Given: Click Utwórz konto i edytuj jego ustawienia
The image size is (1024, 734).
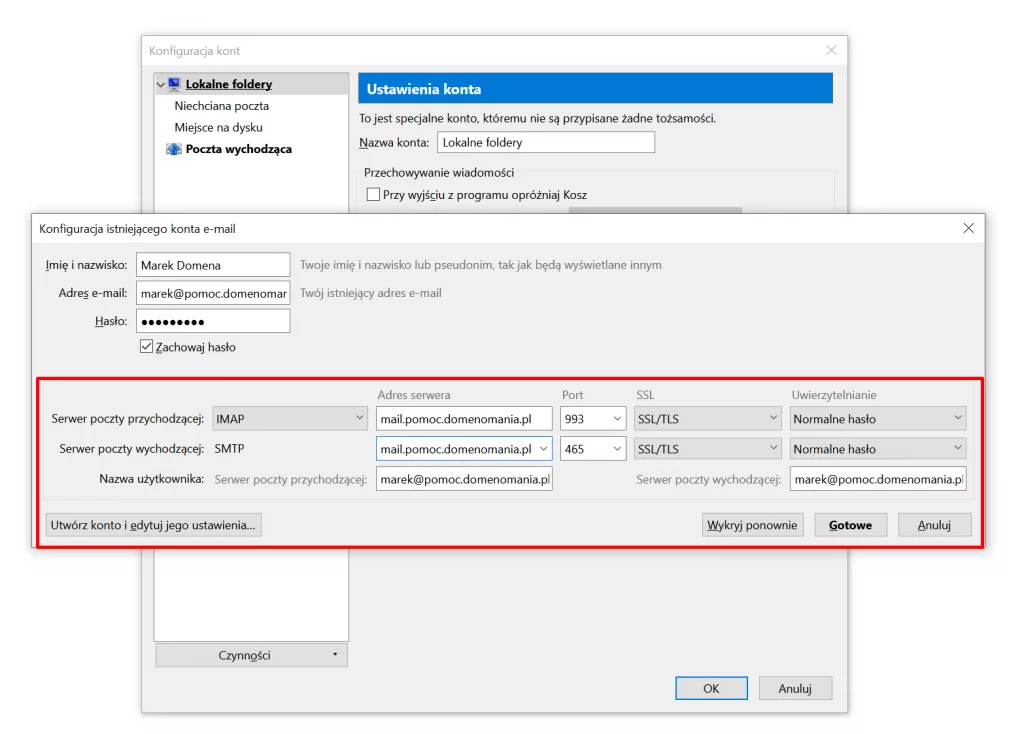Looking at the screenshot, I should [154, 525].
